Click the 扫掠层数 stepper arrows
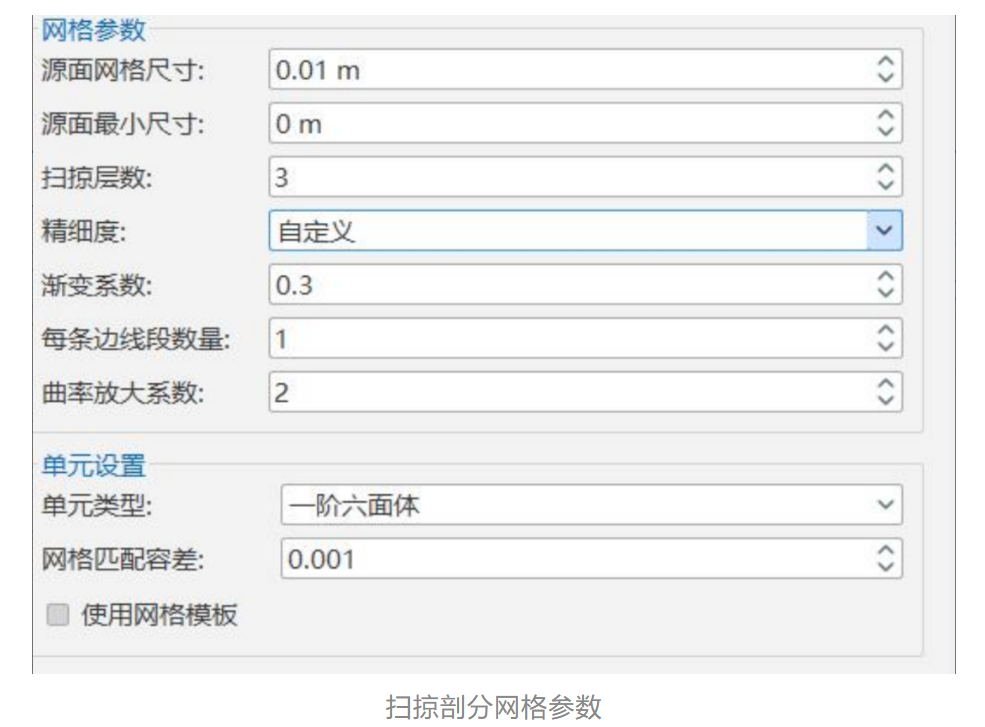The width and height of the screenshot is (985, 727). [885, 178]
